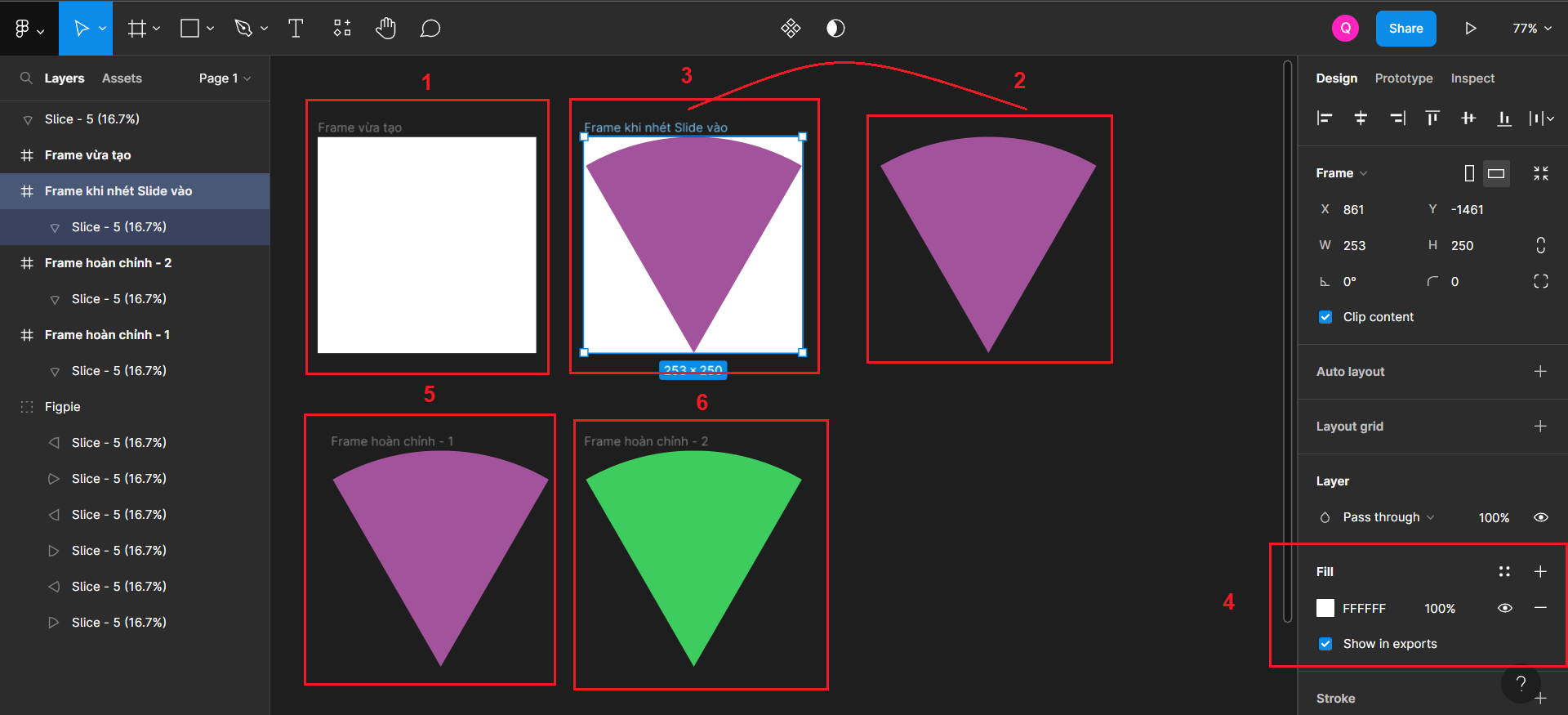Open Pass through blend mode dropdown

click(x=1388, y=517)
